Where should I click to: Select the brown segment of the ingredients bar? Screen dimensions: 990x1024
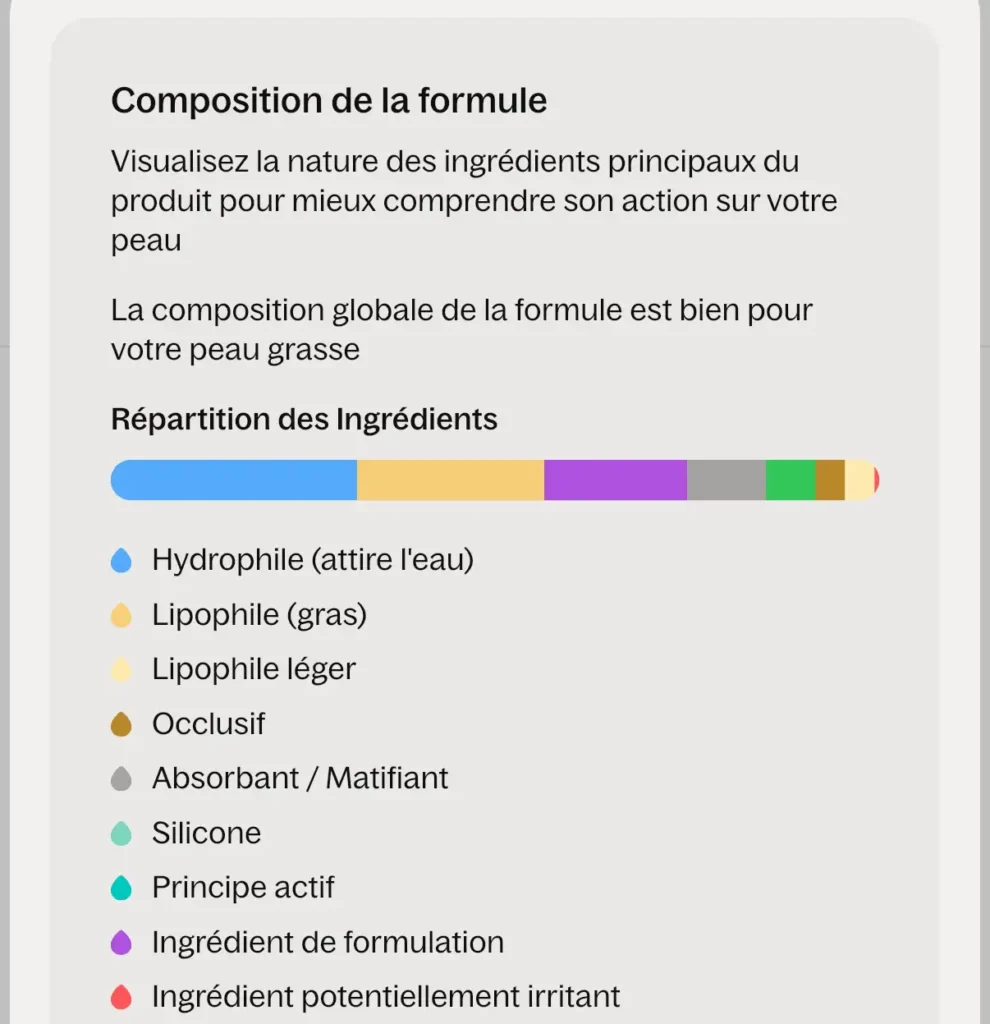830,480
